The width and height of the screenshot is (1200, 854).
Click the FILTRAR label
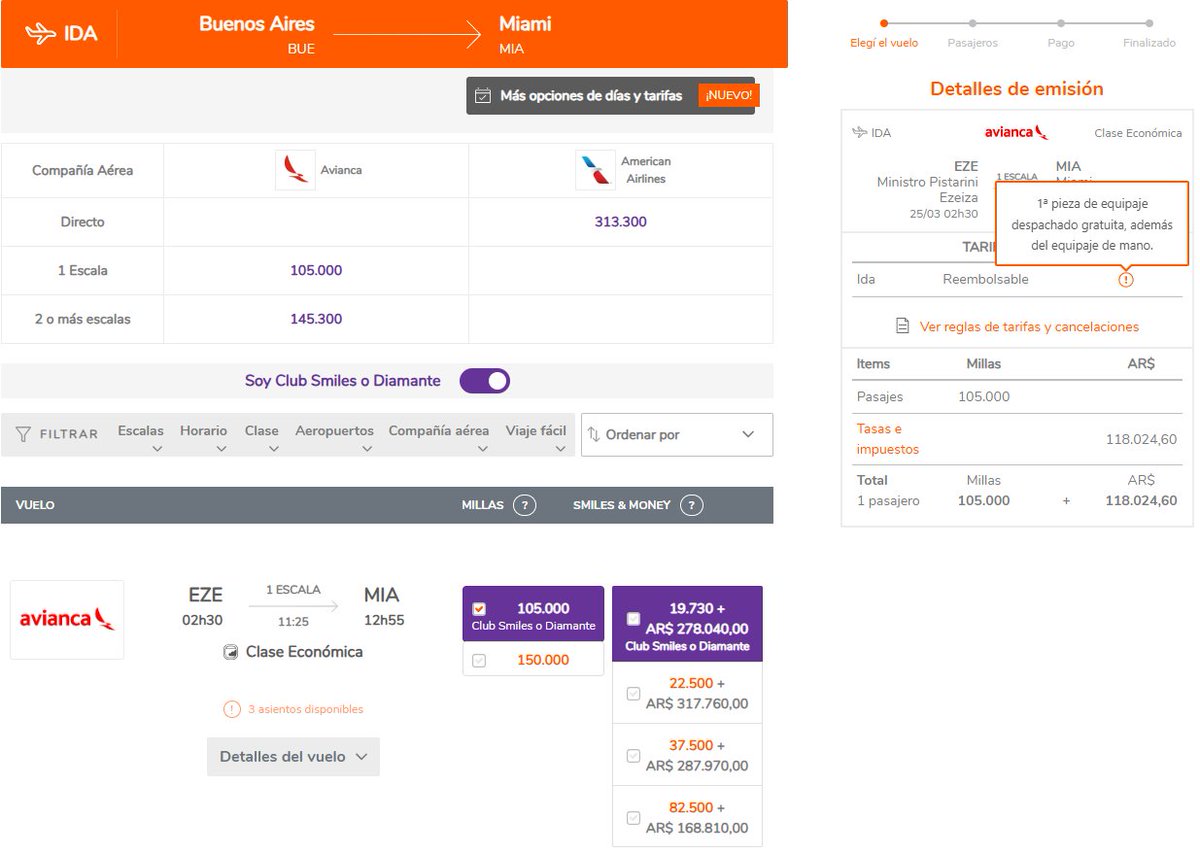coord(69,434)
